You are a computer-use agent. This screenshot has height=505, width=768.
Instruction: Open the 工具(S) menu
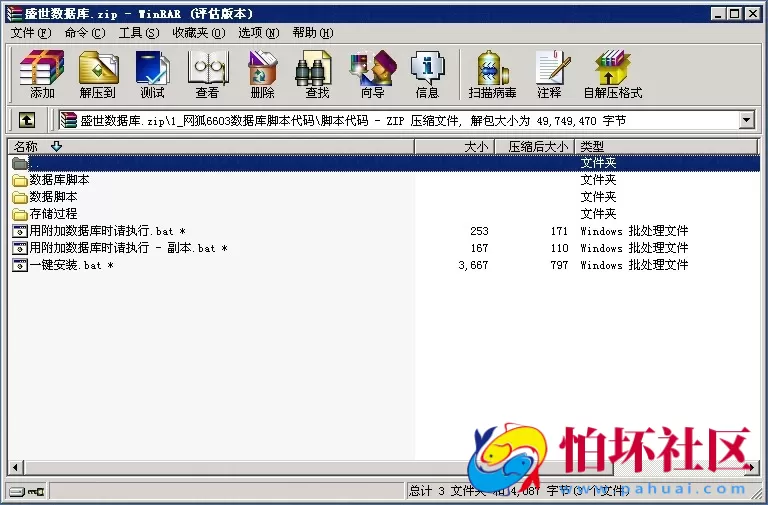click(139, 33)
